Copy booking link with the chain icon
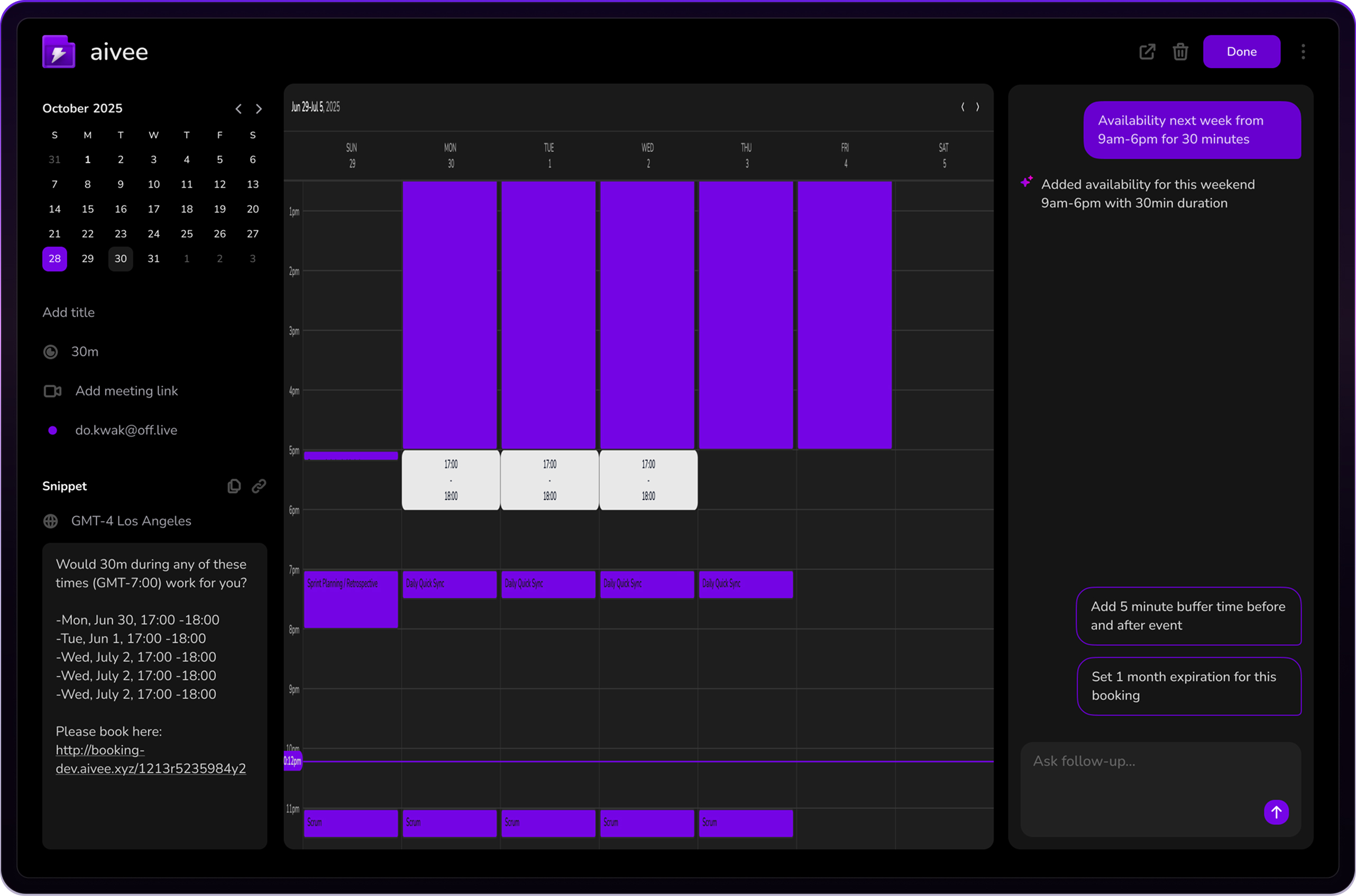1356x896 pixels. 260,486
